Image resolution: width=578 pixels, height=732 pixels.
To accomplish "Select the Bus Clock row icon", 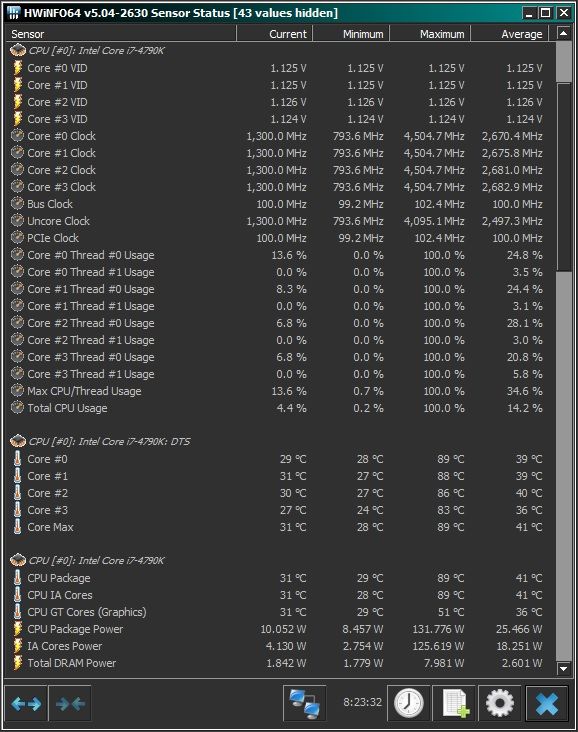I will coord(17,204).
